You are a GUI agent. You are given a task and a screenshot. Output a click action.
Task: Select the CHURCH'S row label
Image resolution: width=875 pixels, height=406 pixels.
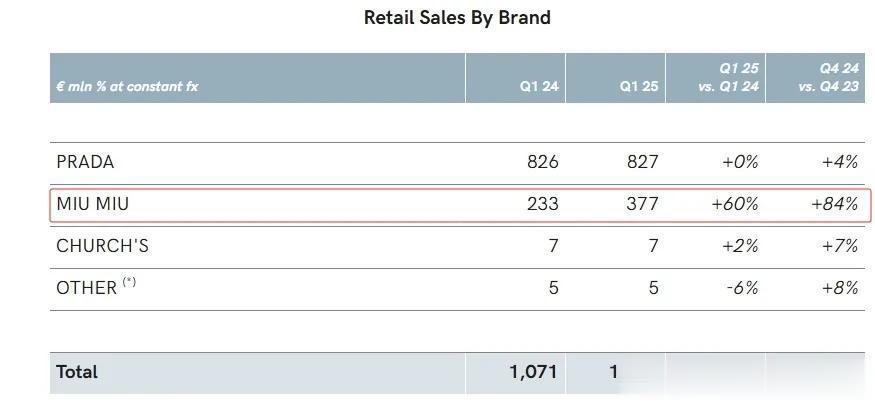[x=103, y=246]
